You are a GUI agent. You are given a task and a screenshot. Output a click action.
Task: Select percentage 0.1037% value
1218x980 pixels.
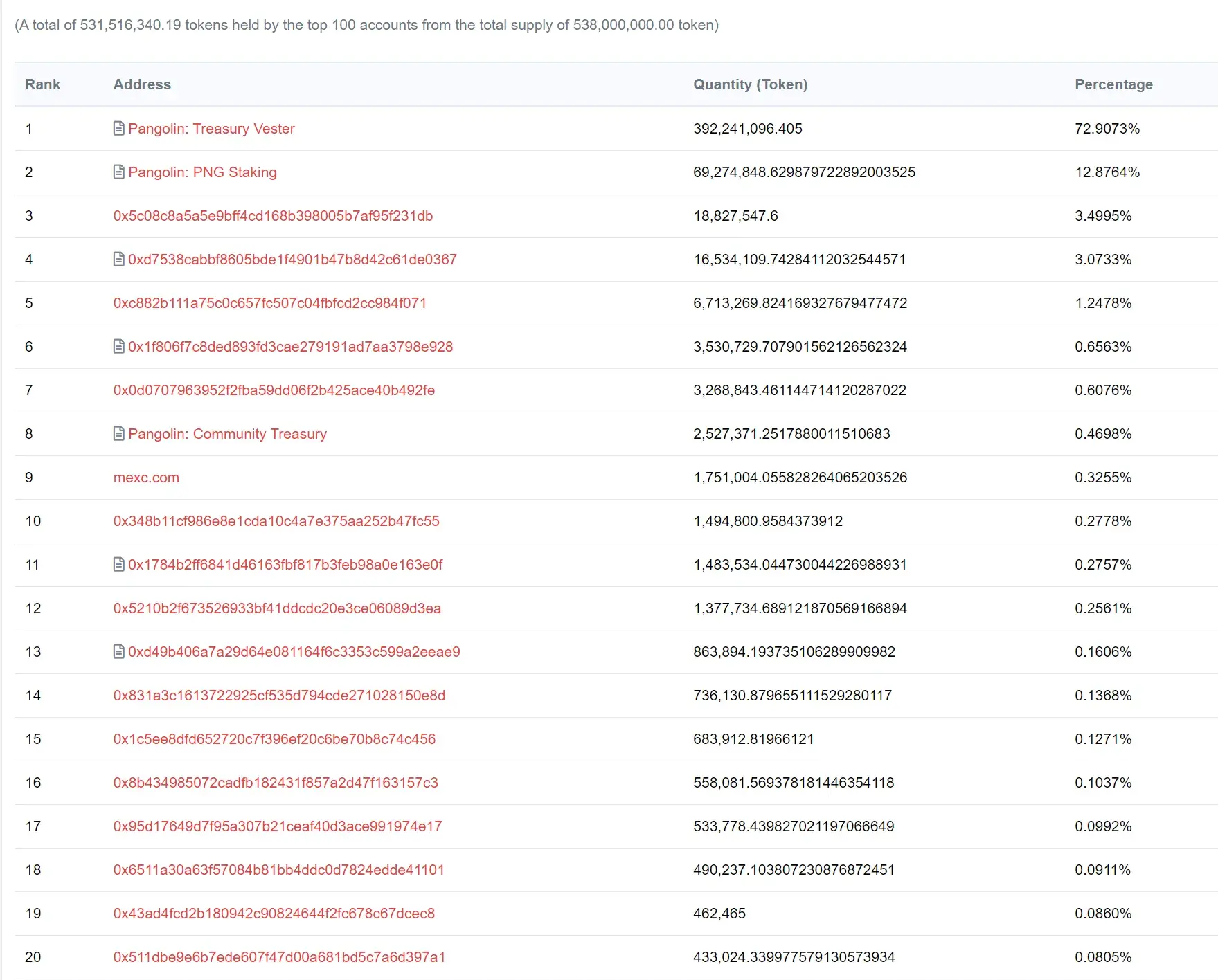click(x=1103, y=783)
